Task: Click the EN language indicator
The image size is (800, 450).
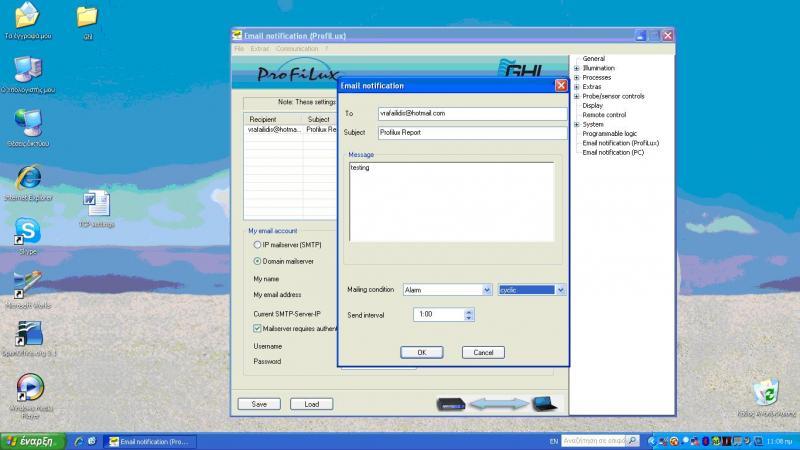Action: click(554, 441)
